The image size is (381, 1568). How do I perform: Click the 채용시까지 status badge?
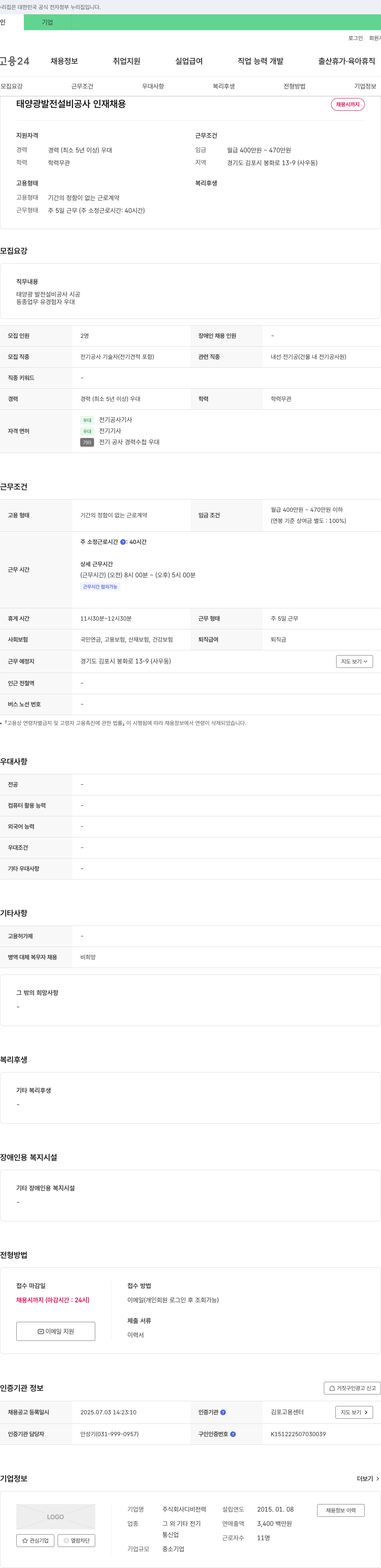348,105
